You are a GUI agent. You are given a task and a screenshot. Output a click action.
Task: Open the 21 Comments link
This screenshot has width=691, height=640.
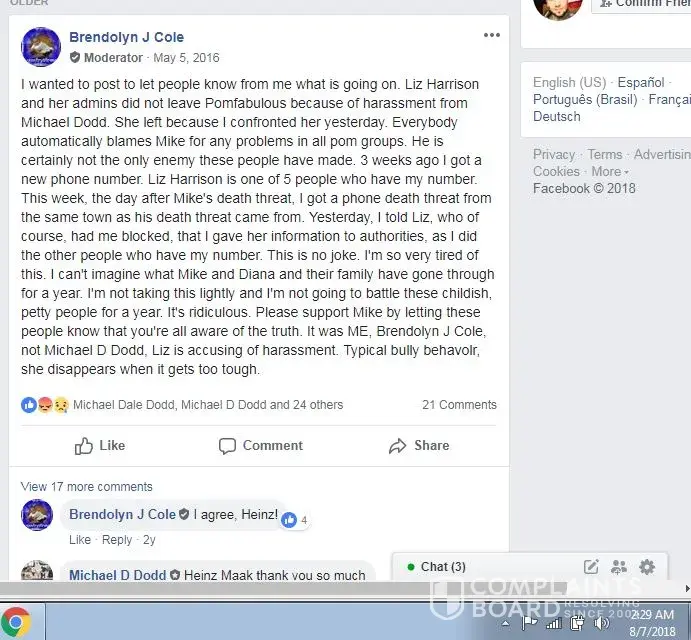(459, 405)
